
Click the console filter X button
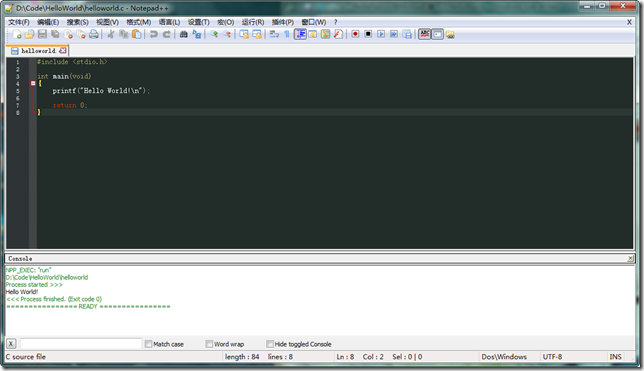(x=11, y=344)
